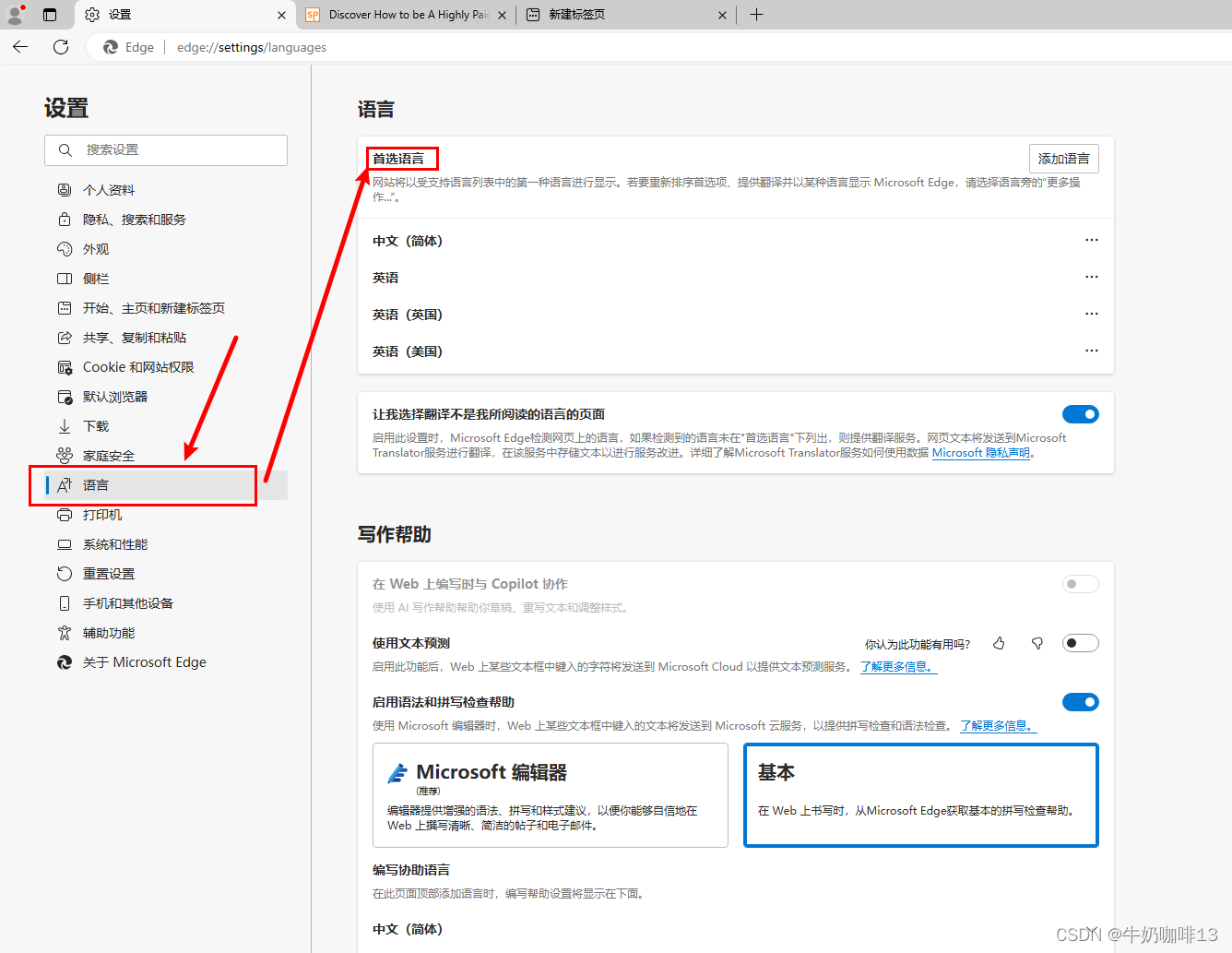Give thumbs down for 使用文本预测
The width and height of the screenshot is (1232, 953).
click(1037, 643)
